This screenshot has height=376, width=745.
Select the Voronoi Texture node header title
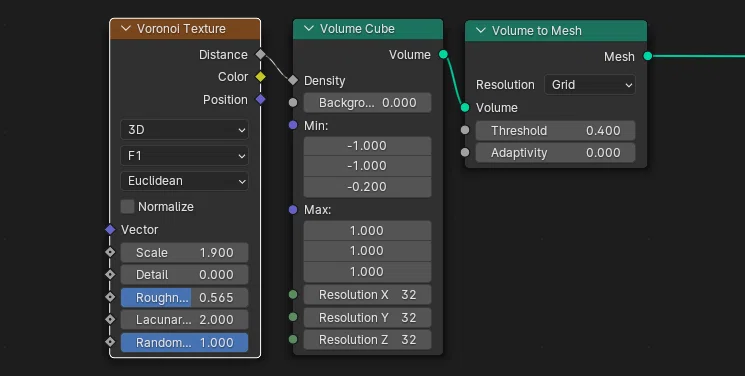[x=181, y=29]
